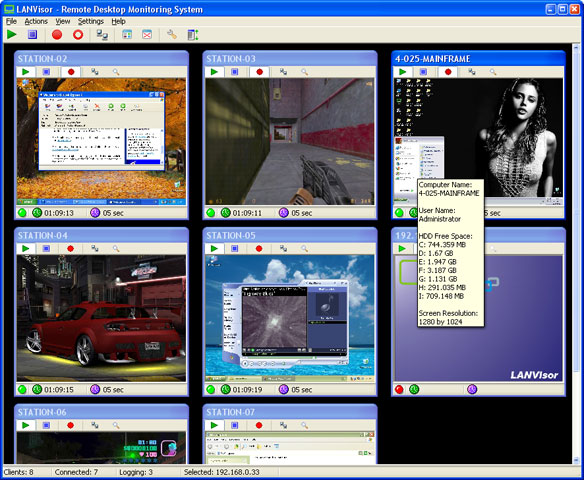Screen dimensions: 584x480
Task: Click STATION-04 connection icon
Action: [x=95, y=248]
